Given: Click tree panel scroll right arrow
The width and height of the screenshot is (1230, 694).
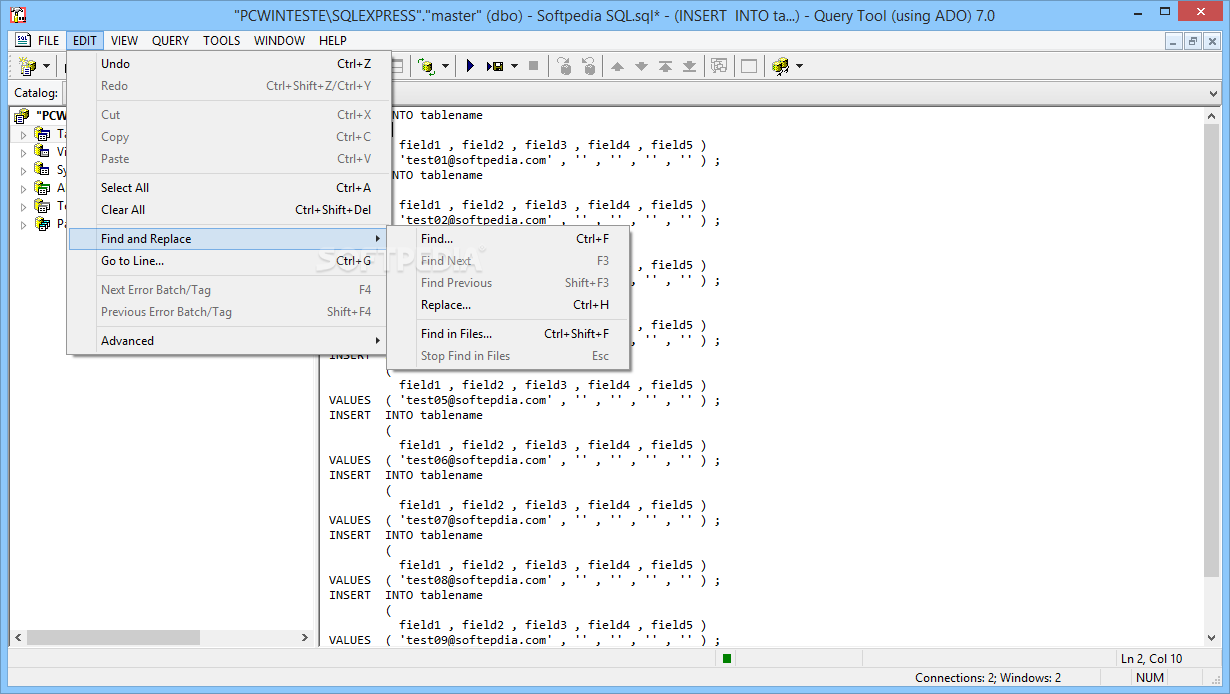Looking at the screenshot, I should click(x=304, y=638).
